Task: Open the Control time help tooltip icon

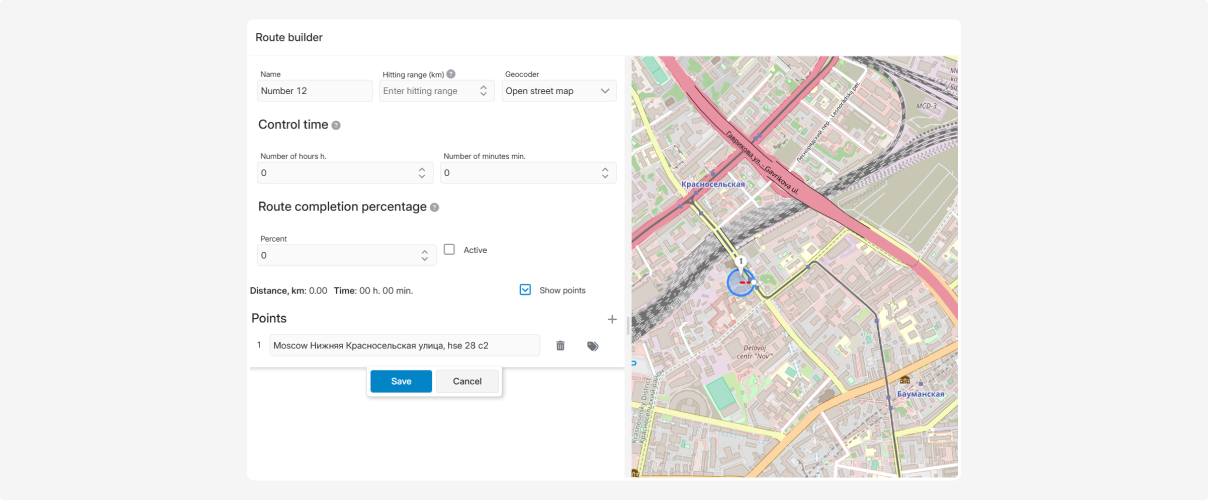Action: pos(336,126)
